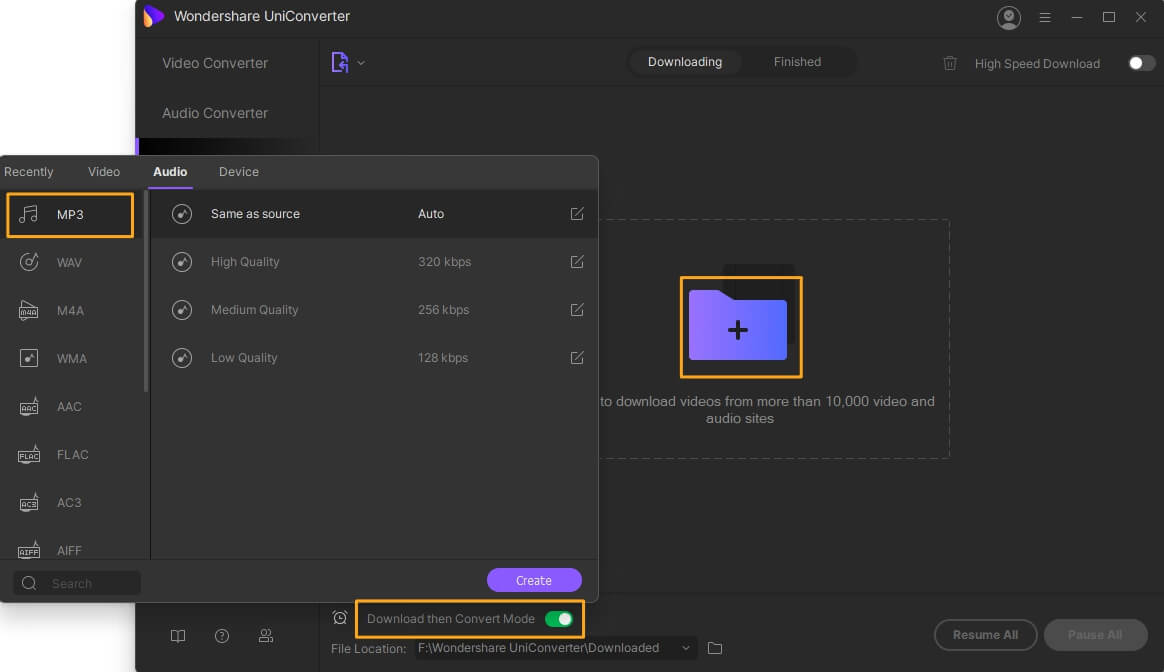Open the user account profile icon
Viewport: 1164px width, 672px height.
(x=1008, y=17)
